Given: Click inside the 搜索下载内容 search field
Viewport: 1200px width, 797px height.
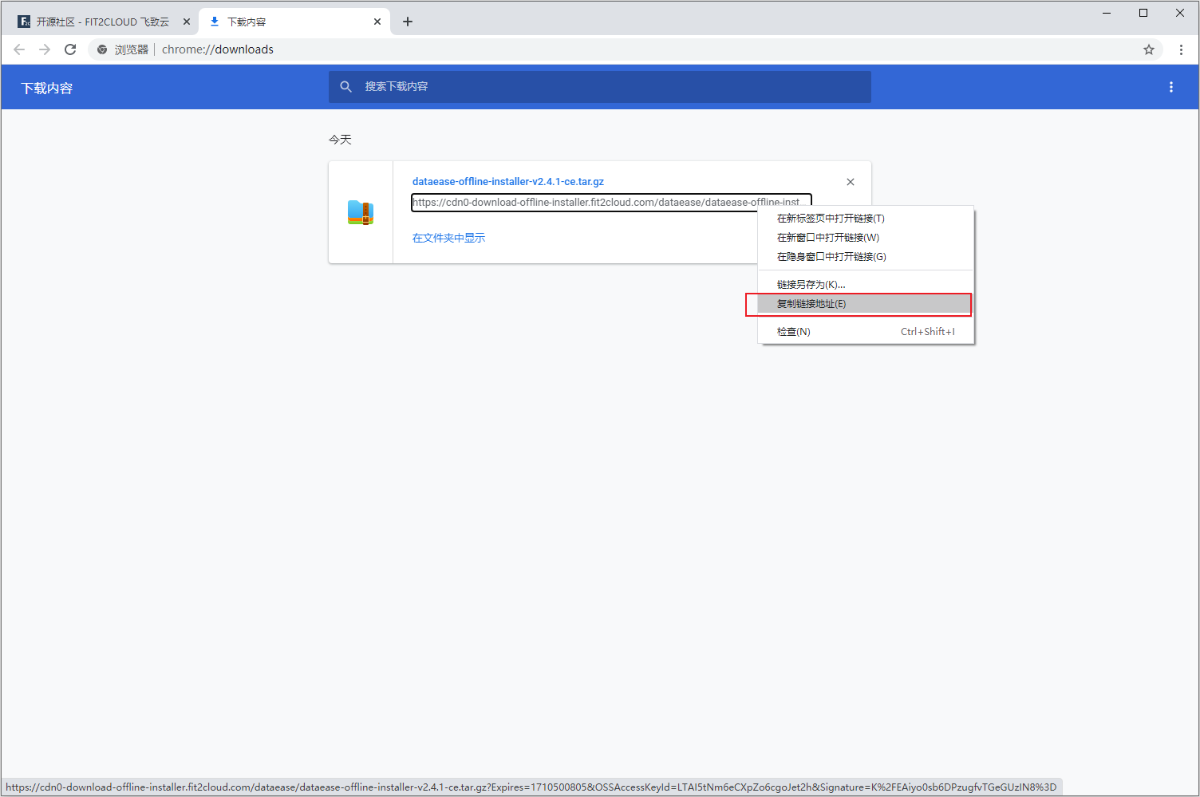Looking at the screenshot, I should [500, 87].
